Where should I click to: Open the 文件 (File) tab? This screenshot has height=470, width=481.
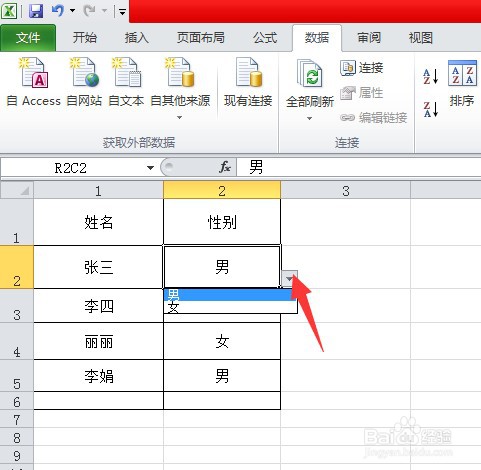[28, 38]
